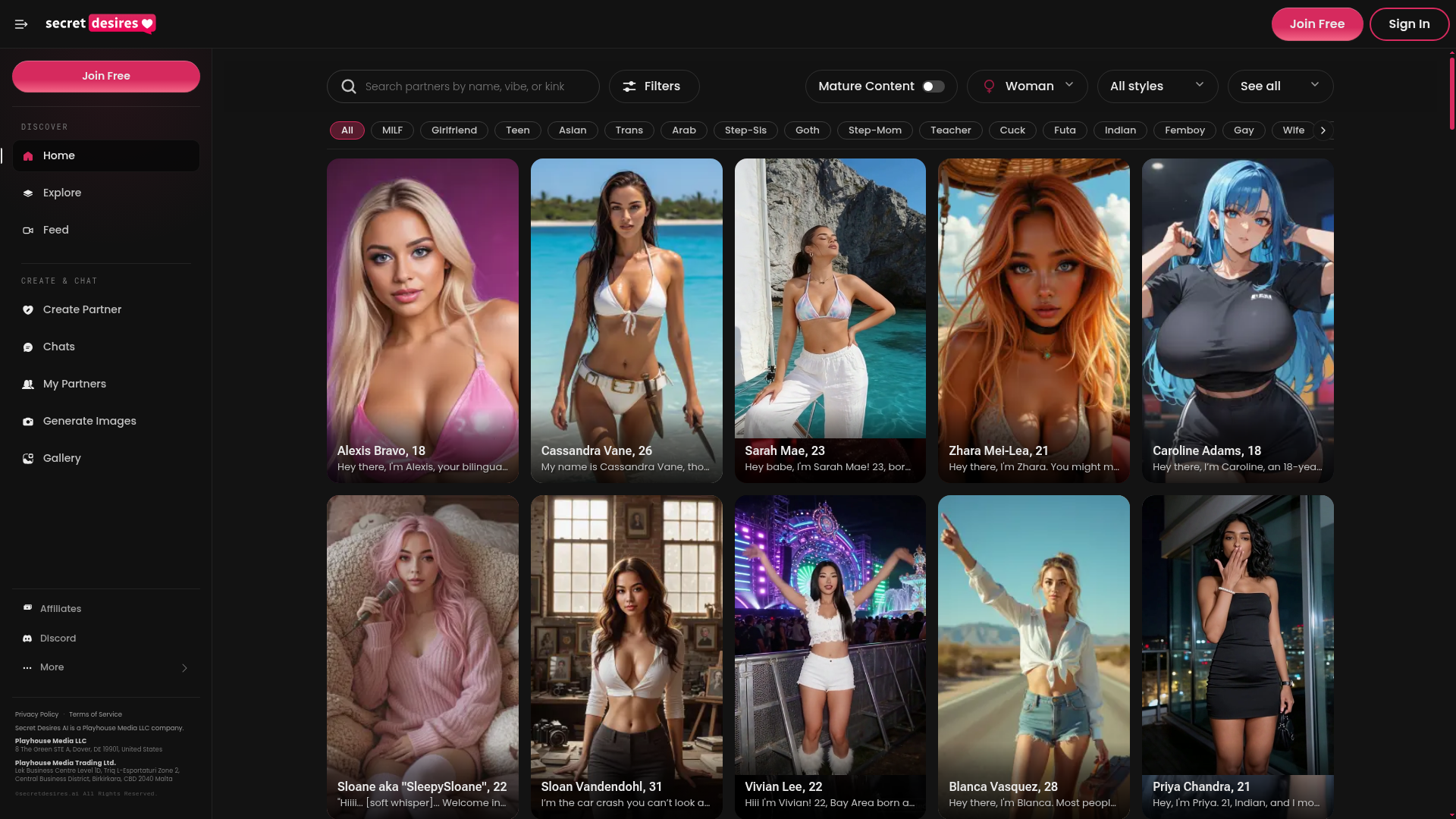This screenshot has height=819, width=1456.
Task: Click the More ellipsis icon
Action: [x=27, y=668]
